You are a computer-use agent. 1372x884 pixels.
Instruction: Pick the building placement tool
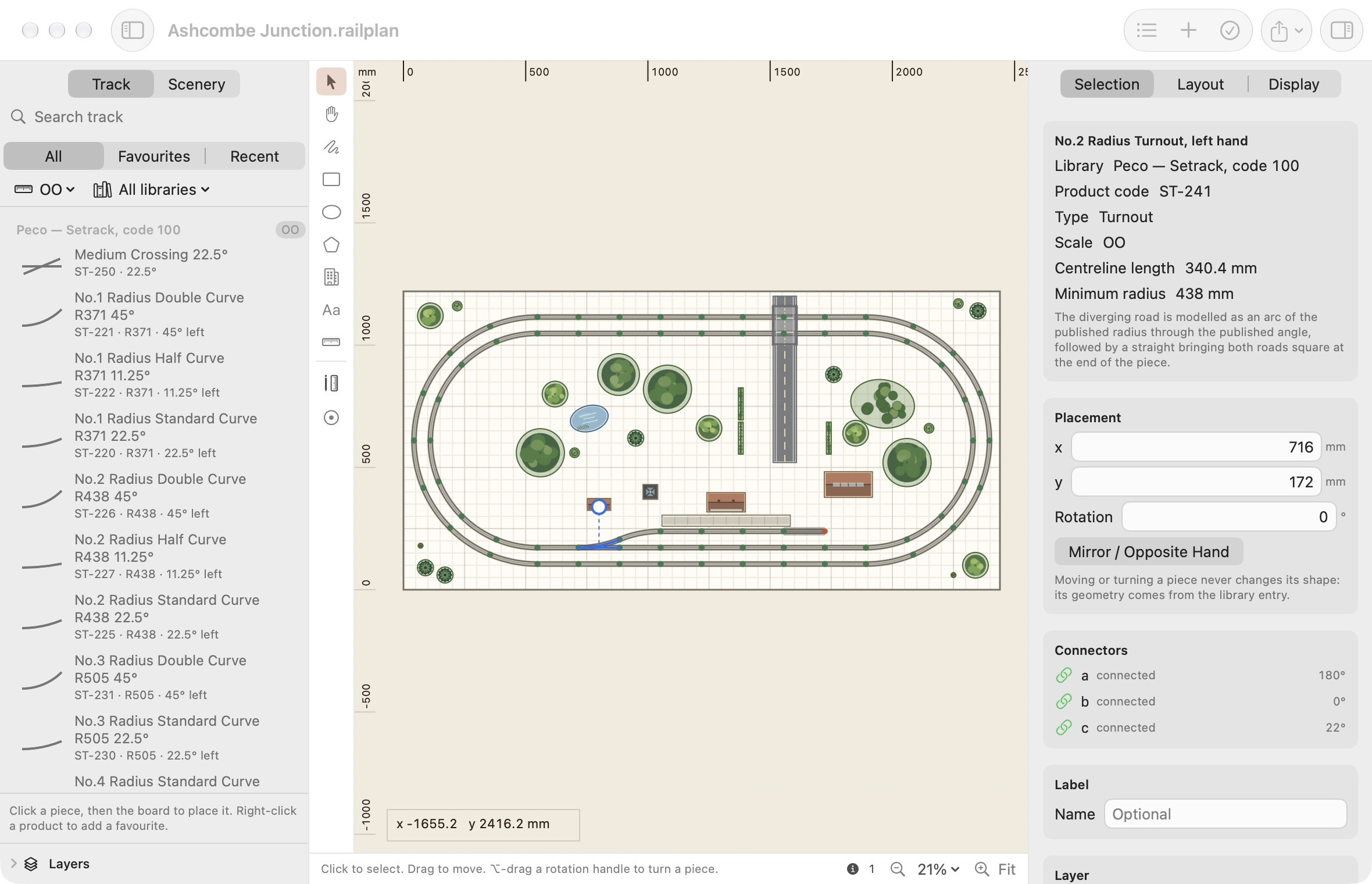point(331,277)
